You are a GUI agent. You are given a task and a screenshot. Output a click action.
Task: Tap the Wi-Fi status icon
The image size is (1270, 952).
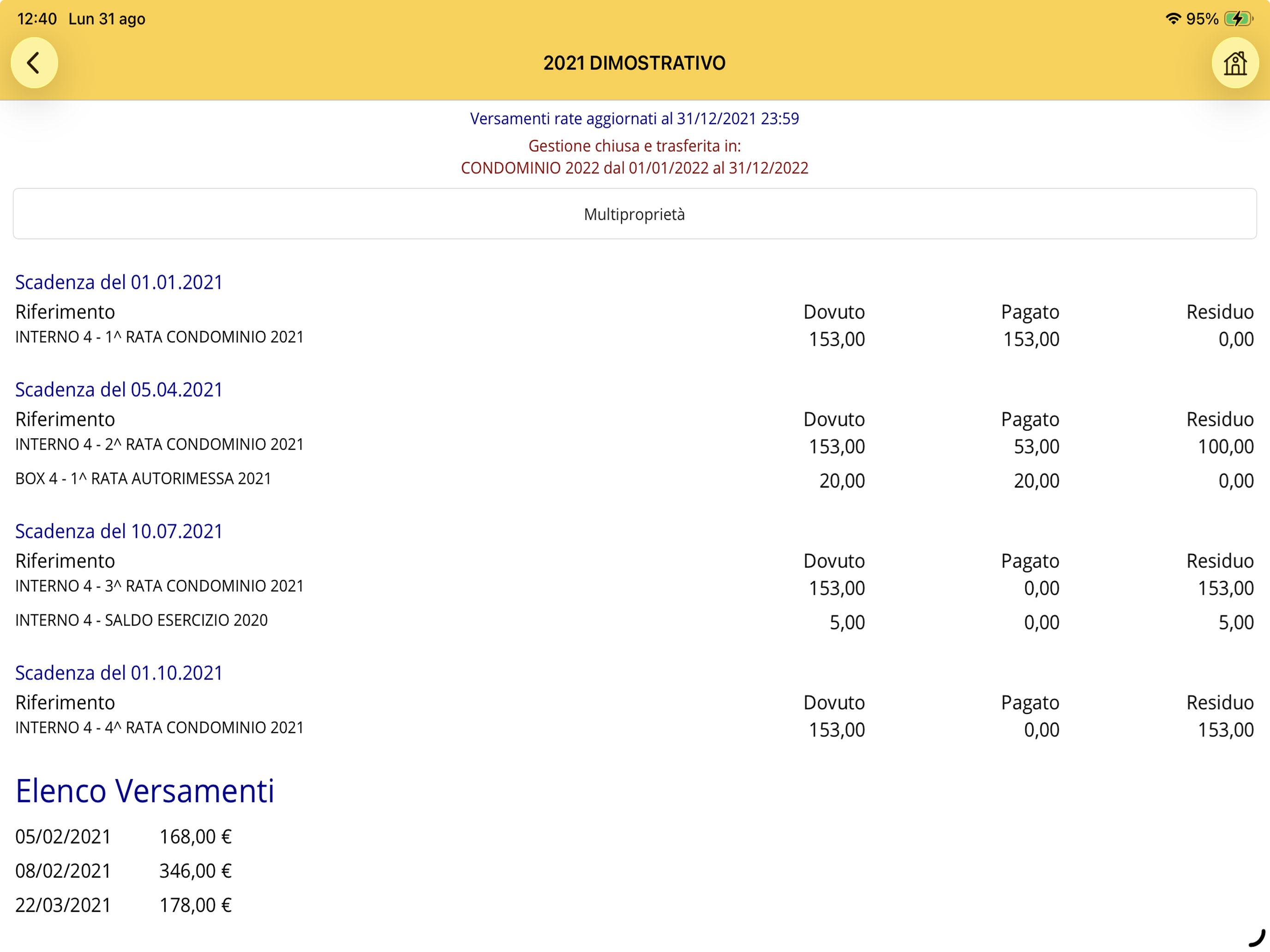(1173, 18)
